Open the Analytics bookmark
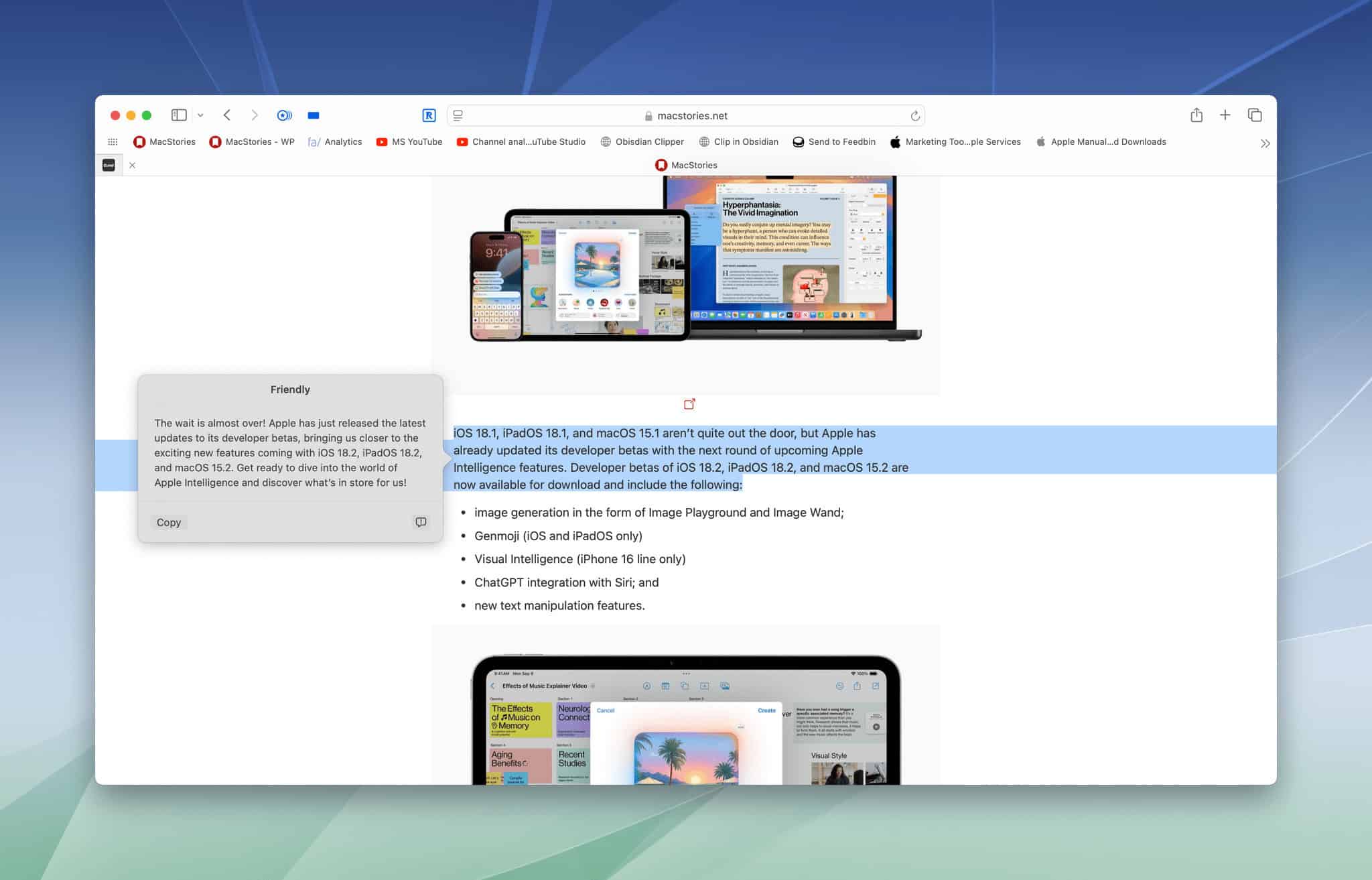Viewport: 1372px width, 880px height. pyautogui.click(x=335, y=142)
